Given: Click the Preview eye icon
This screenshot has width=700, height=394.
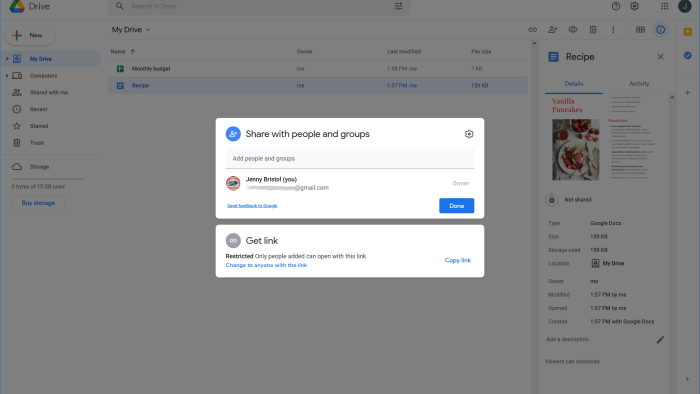Looking at the screenshot, I should (x=573, y=30).
